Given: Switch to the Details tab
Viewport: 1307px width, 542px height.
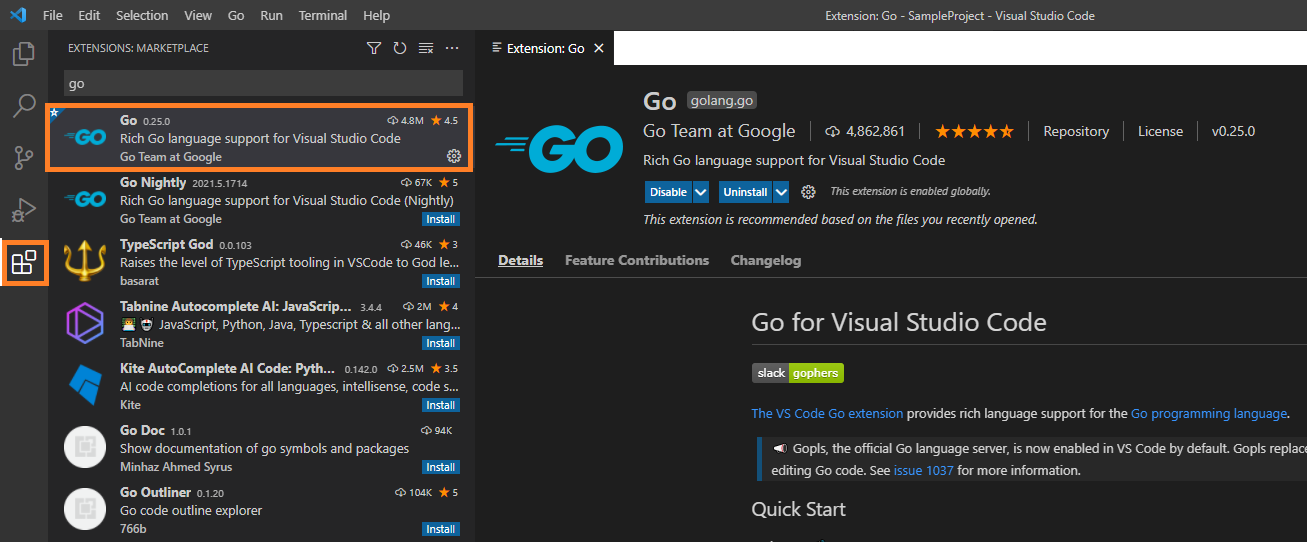Looking at the screenshot, I should click(520, 260).
